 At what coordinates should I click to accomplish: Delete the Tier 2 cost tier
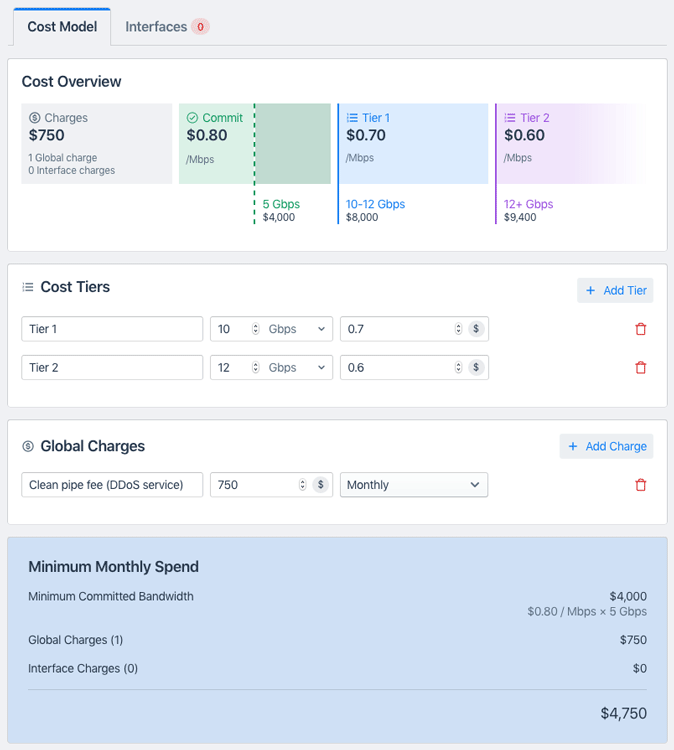(x=641, y=368)
